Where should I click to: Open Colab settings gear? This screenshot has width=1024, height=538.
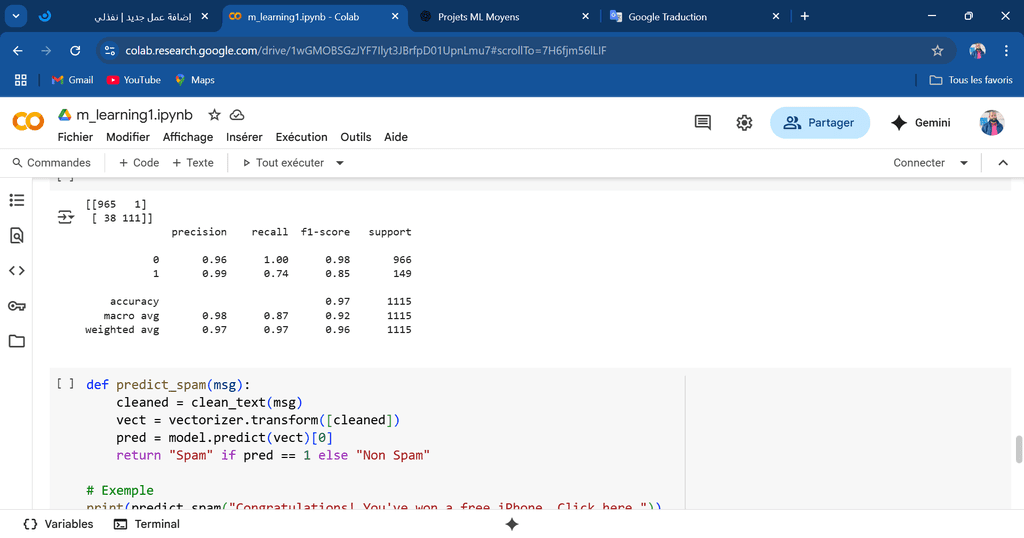point(744,122)
